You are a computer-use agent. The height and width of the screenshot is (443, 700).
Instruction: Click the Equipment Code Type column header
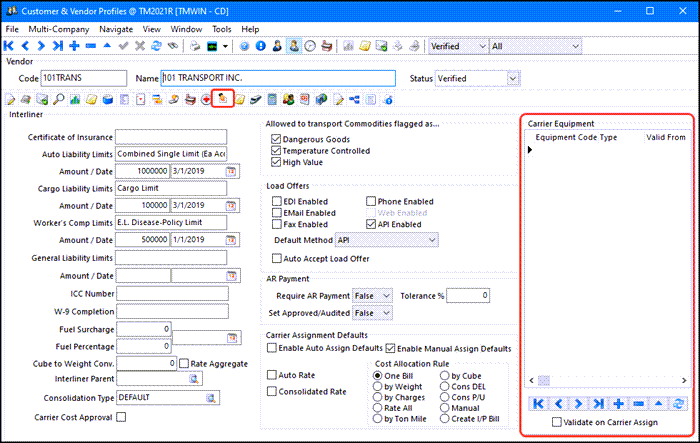tap(576, 137)
